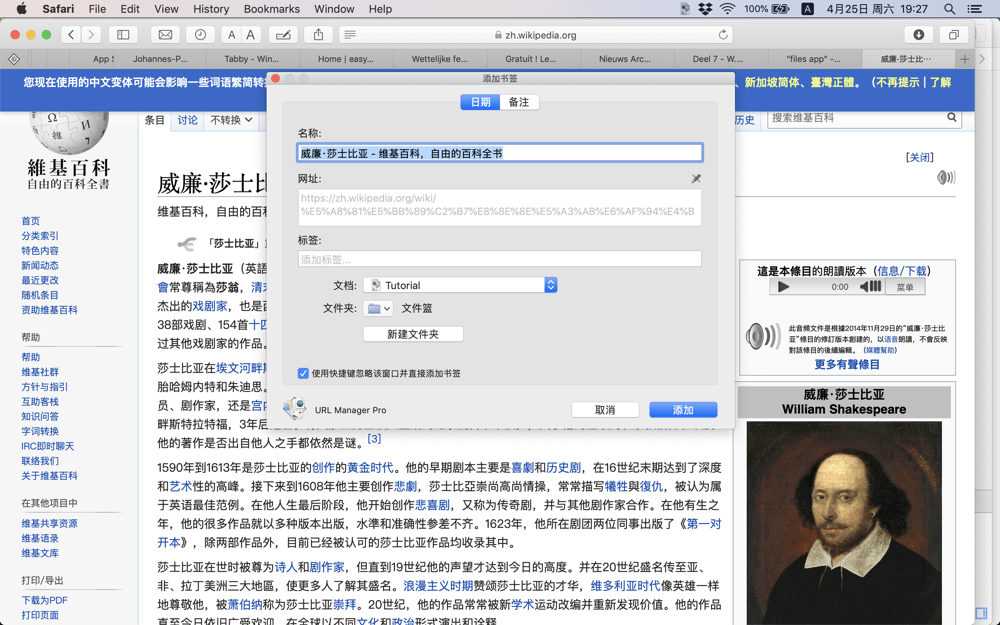Decrease text size with small A

(x=232, y=34)
